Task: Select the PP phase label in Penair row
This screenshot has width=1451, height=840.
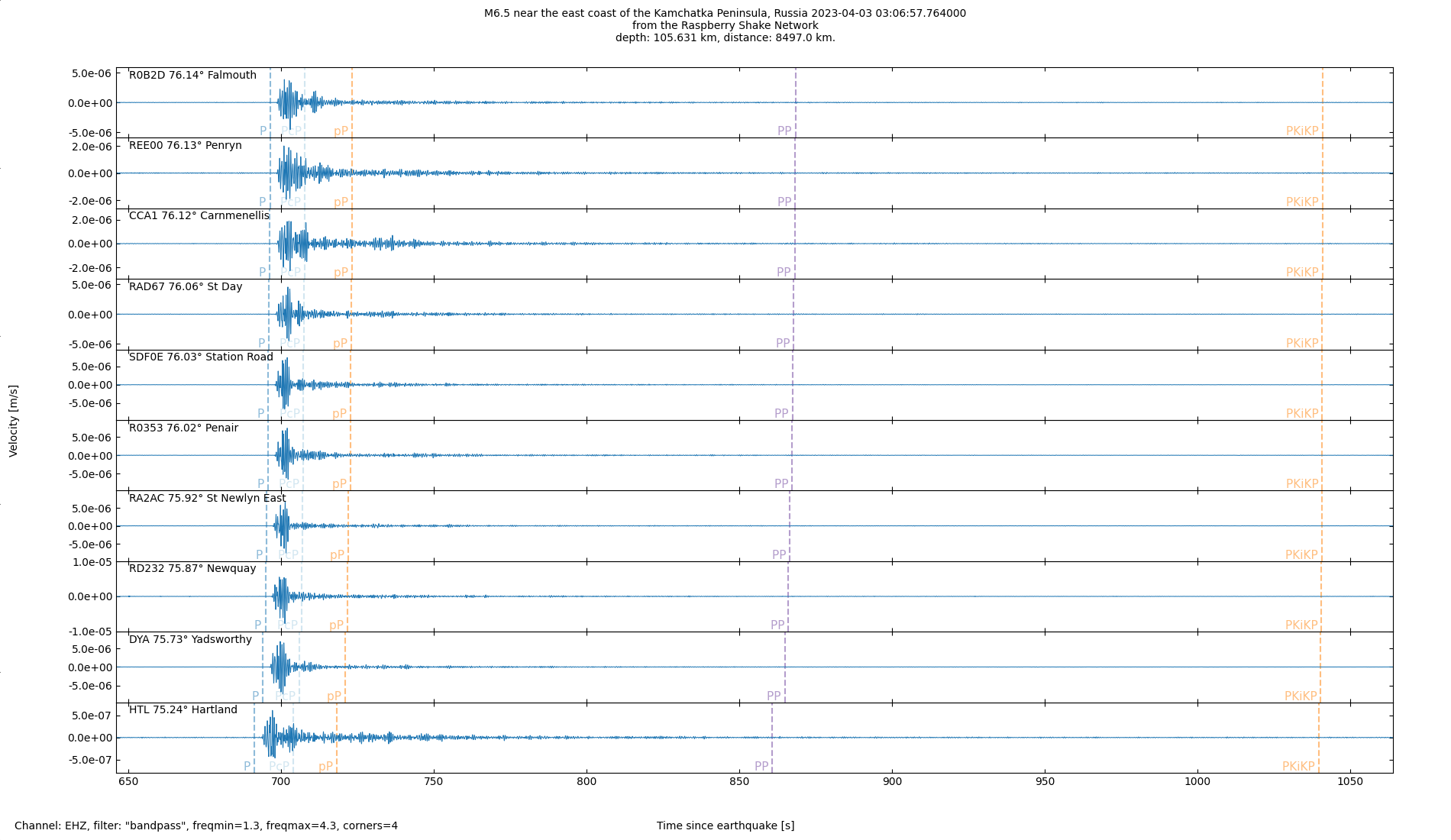Action: [x=781, y=484]
